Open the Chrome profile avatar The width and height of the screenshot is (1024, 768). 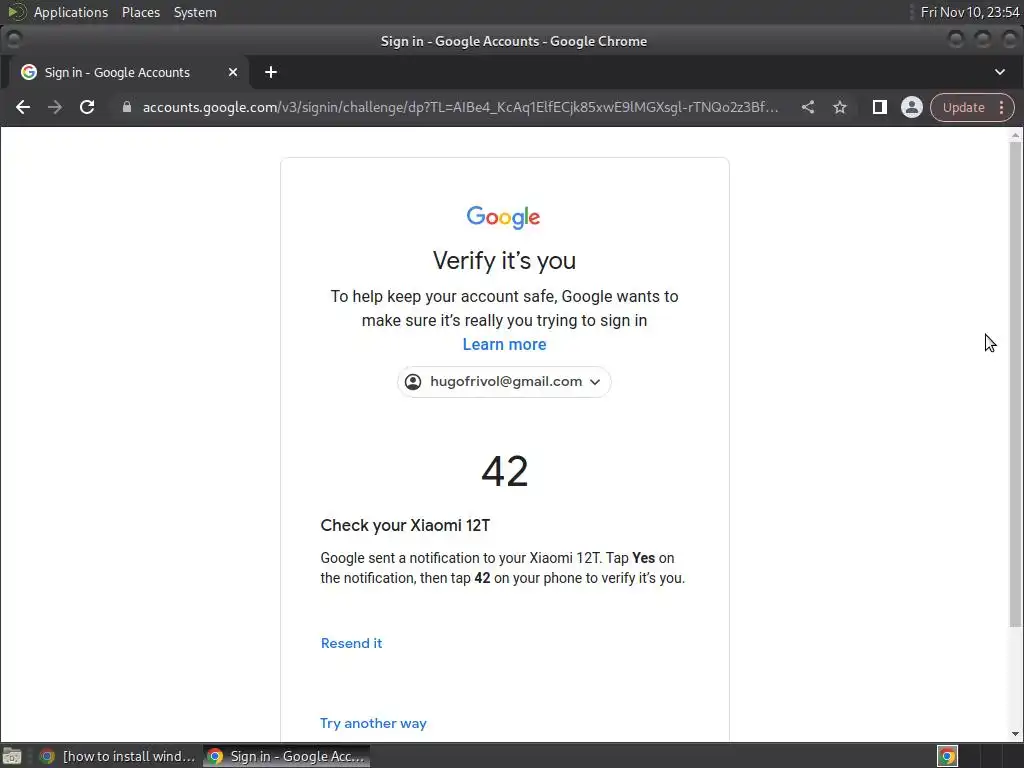pos(912,107)
